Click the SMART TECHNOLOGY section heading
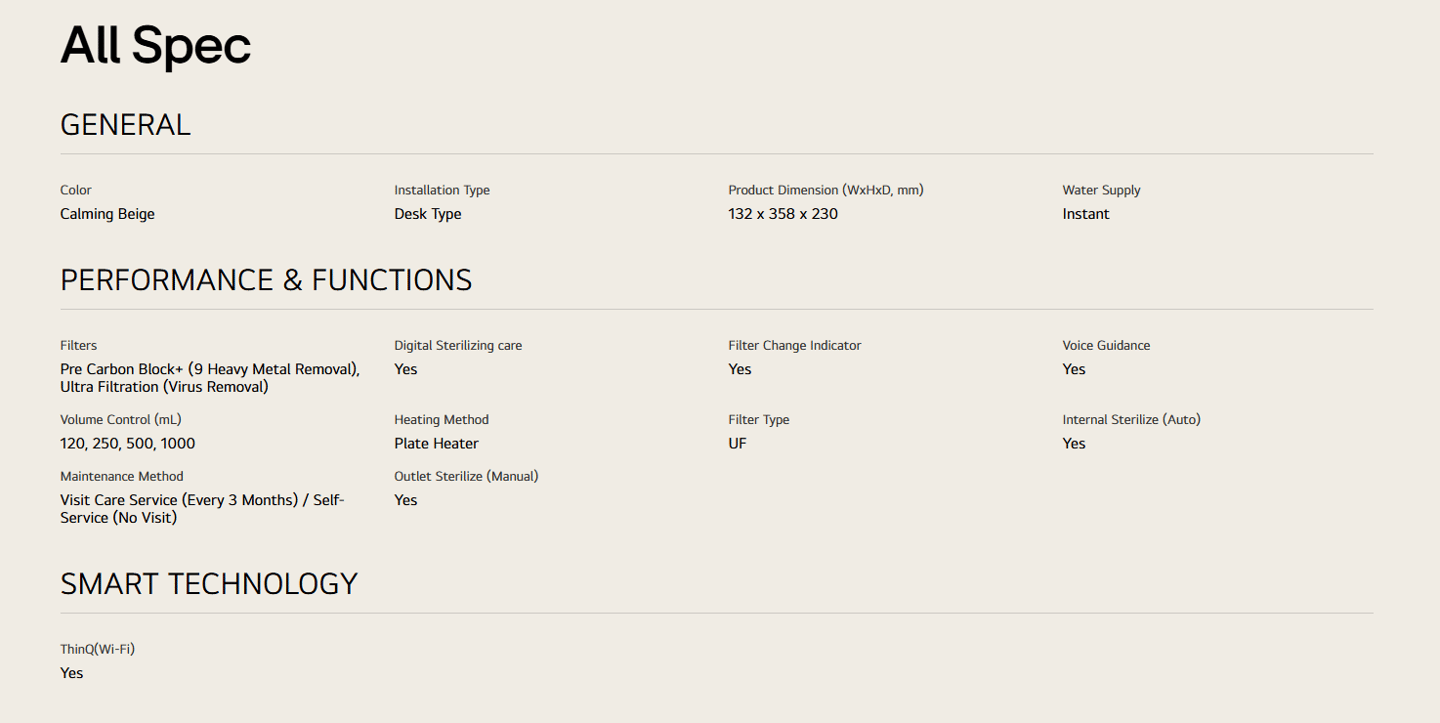 pos(209,584)
